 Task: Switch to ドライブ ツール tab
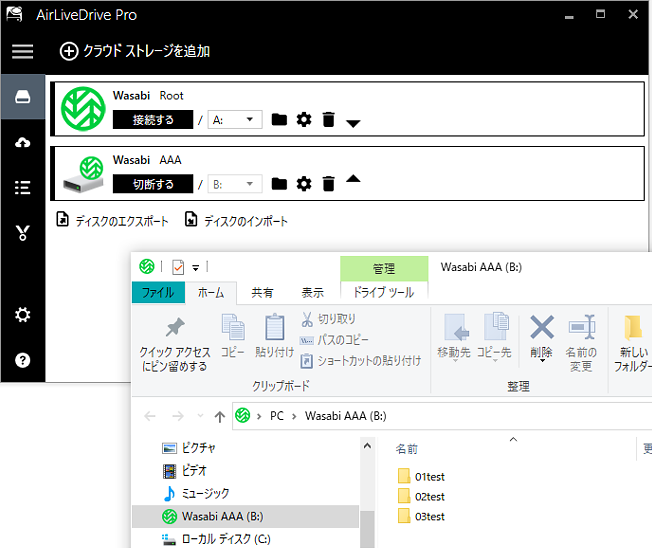click(384, 292)
